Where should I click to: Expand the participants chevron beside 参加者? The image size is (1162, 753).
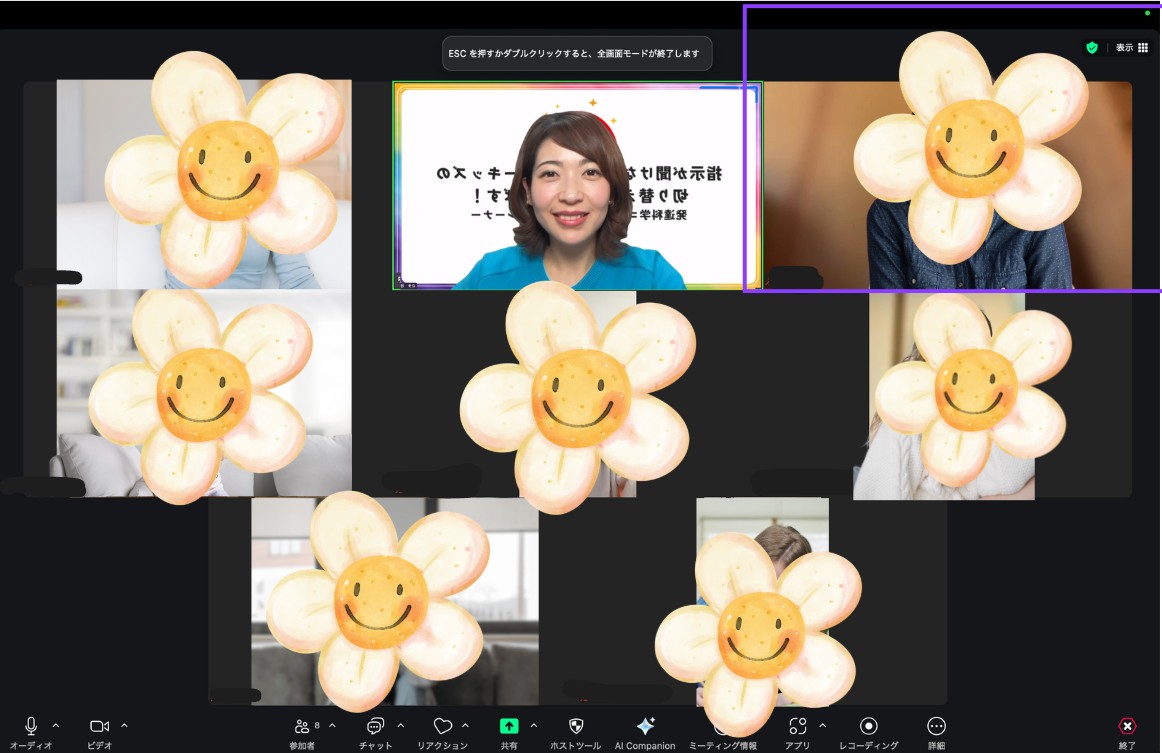[332, 725]
